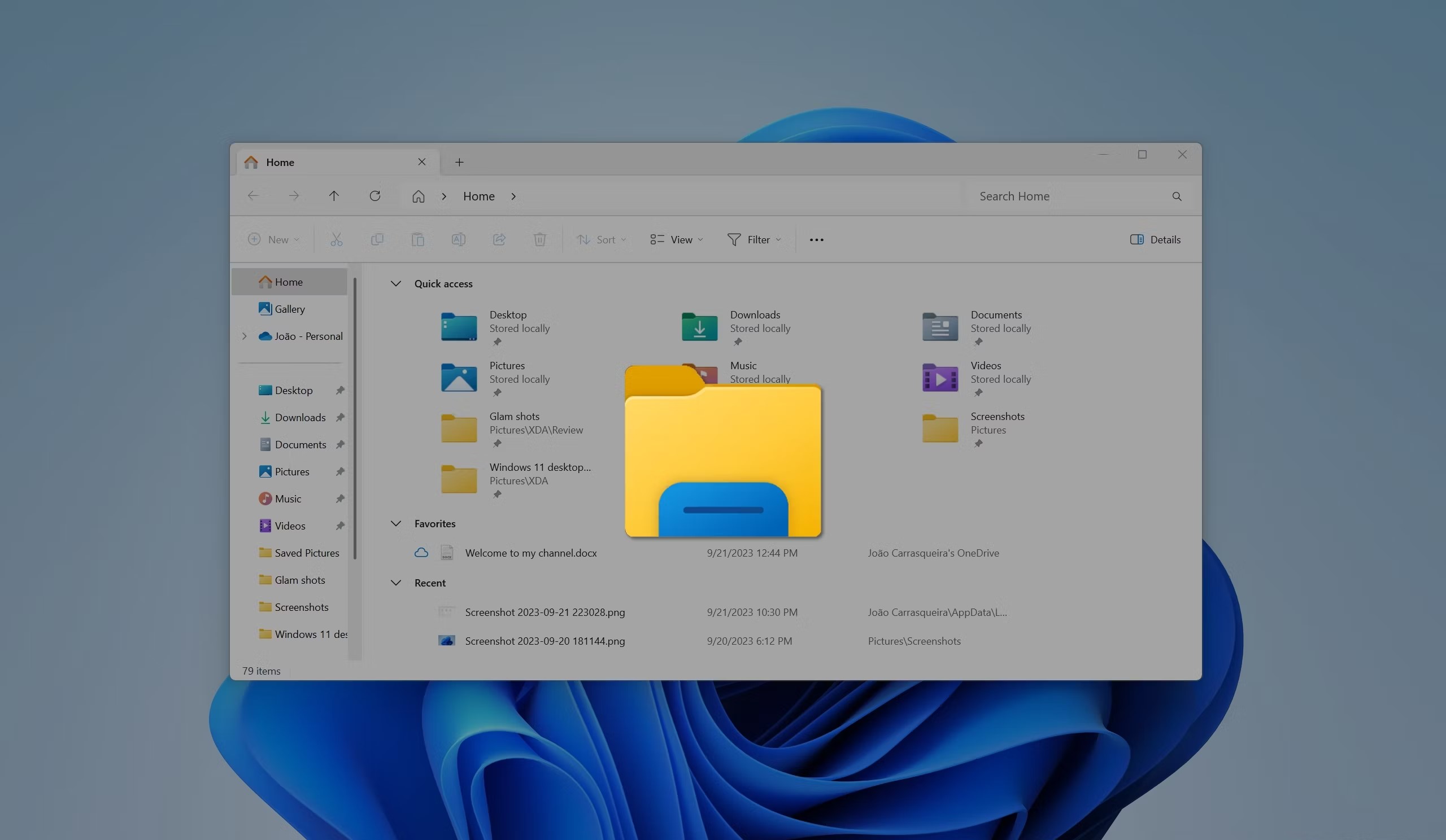Switch to the Home tab
The image size is (1446, 840).
281,162
